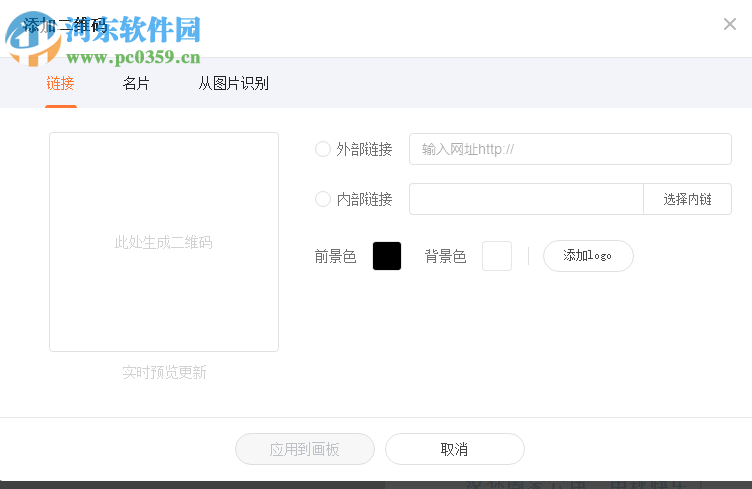The width and height of the screenshot is (752, 489).
Task: Click the internal link text field
Action: click(x=526, y=199)
